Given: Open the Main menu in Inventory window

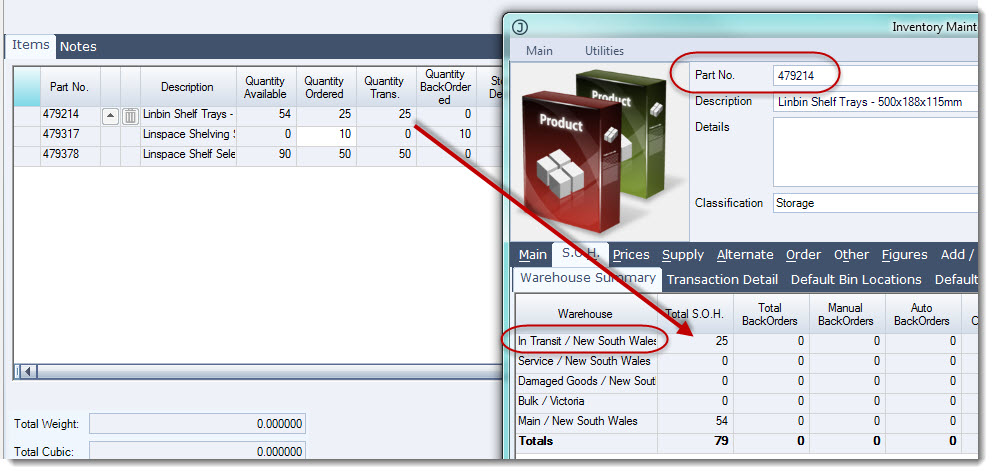Looking at the screenshot, I should tap(540, 51).
